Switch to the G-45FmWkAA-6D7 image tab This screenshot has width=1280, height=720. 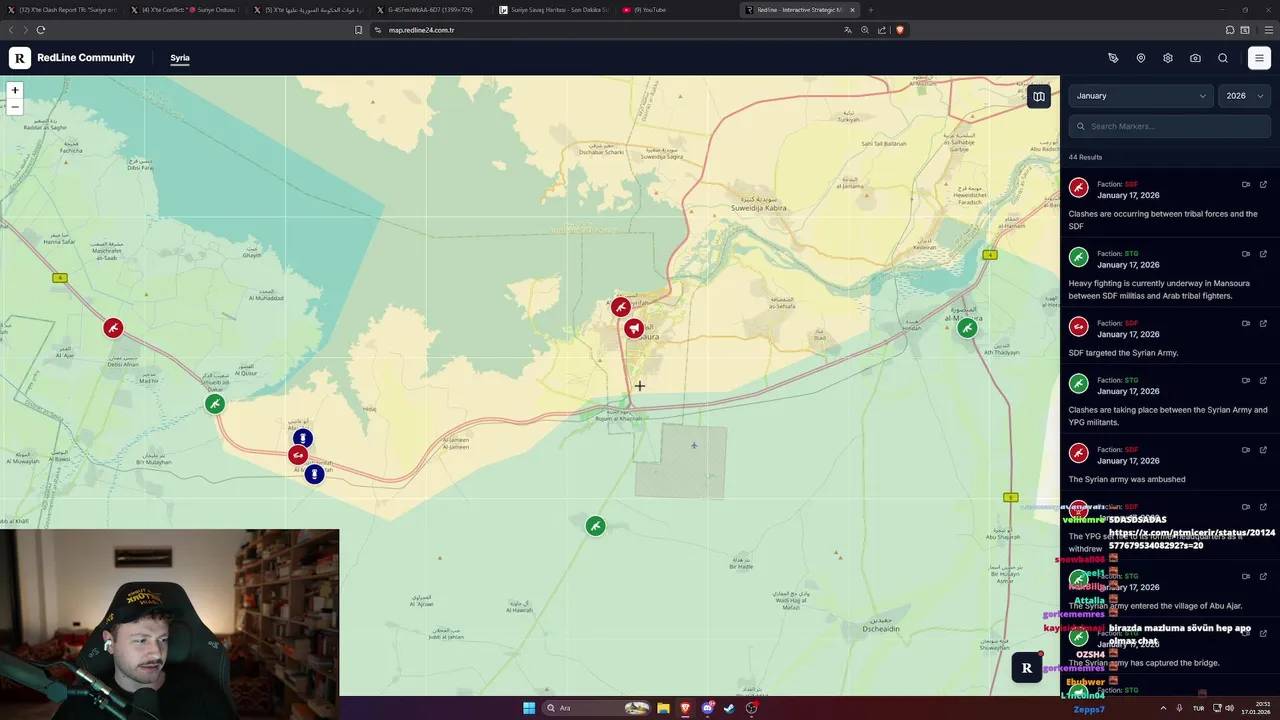(x=430, y=10)
